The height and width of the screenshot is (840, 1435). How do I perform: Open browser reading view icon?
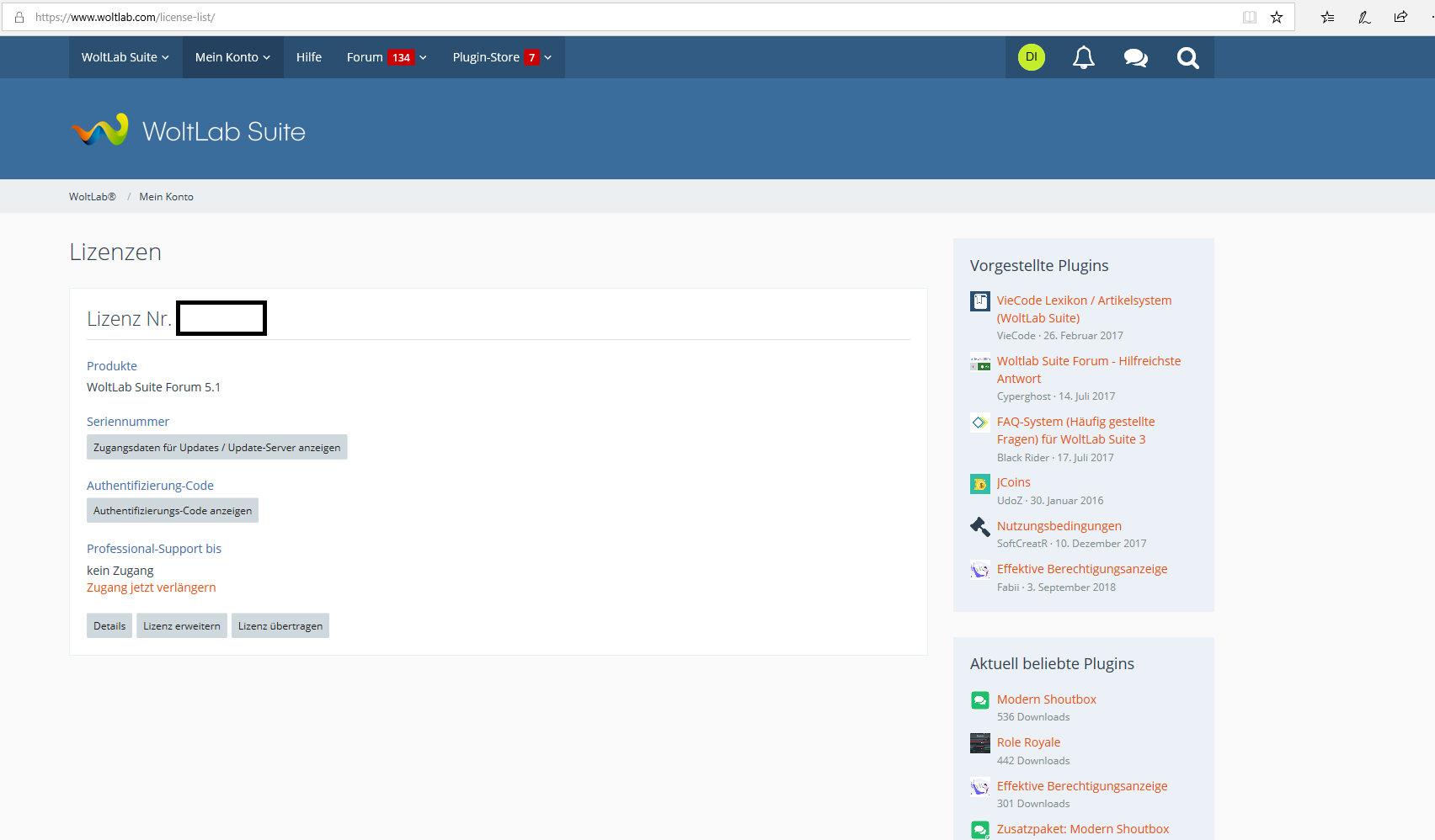click(x=1250, y=17)
